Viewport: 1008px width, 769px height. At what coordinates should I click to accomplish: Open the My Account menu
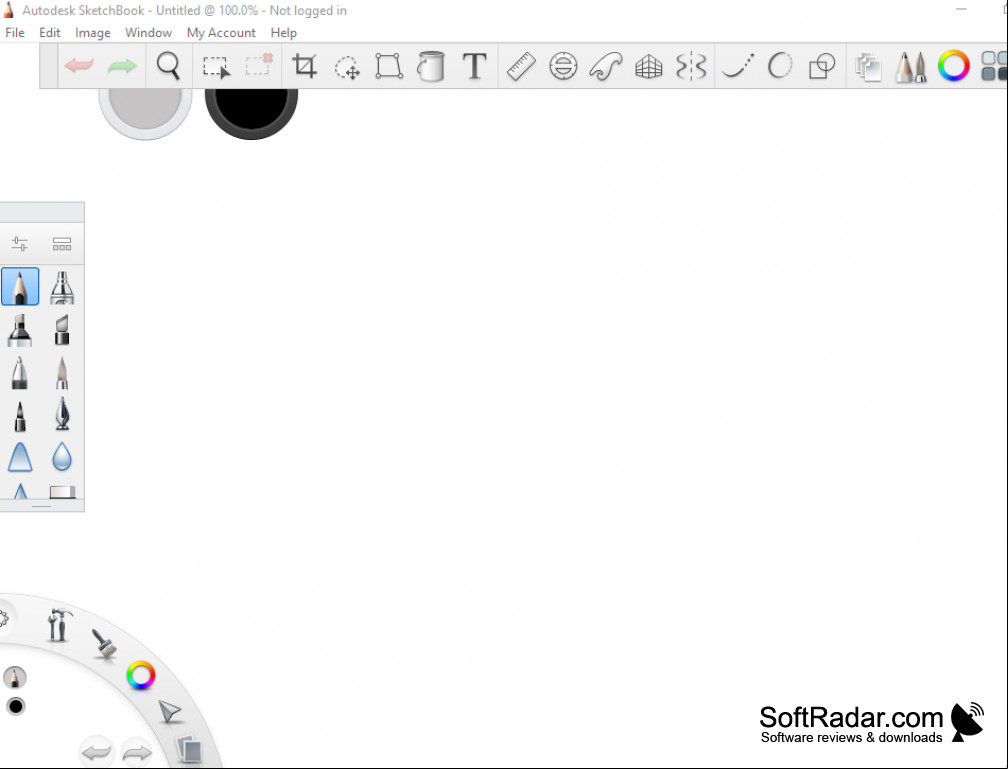click(221, 33)
